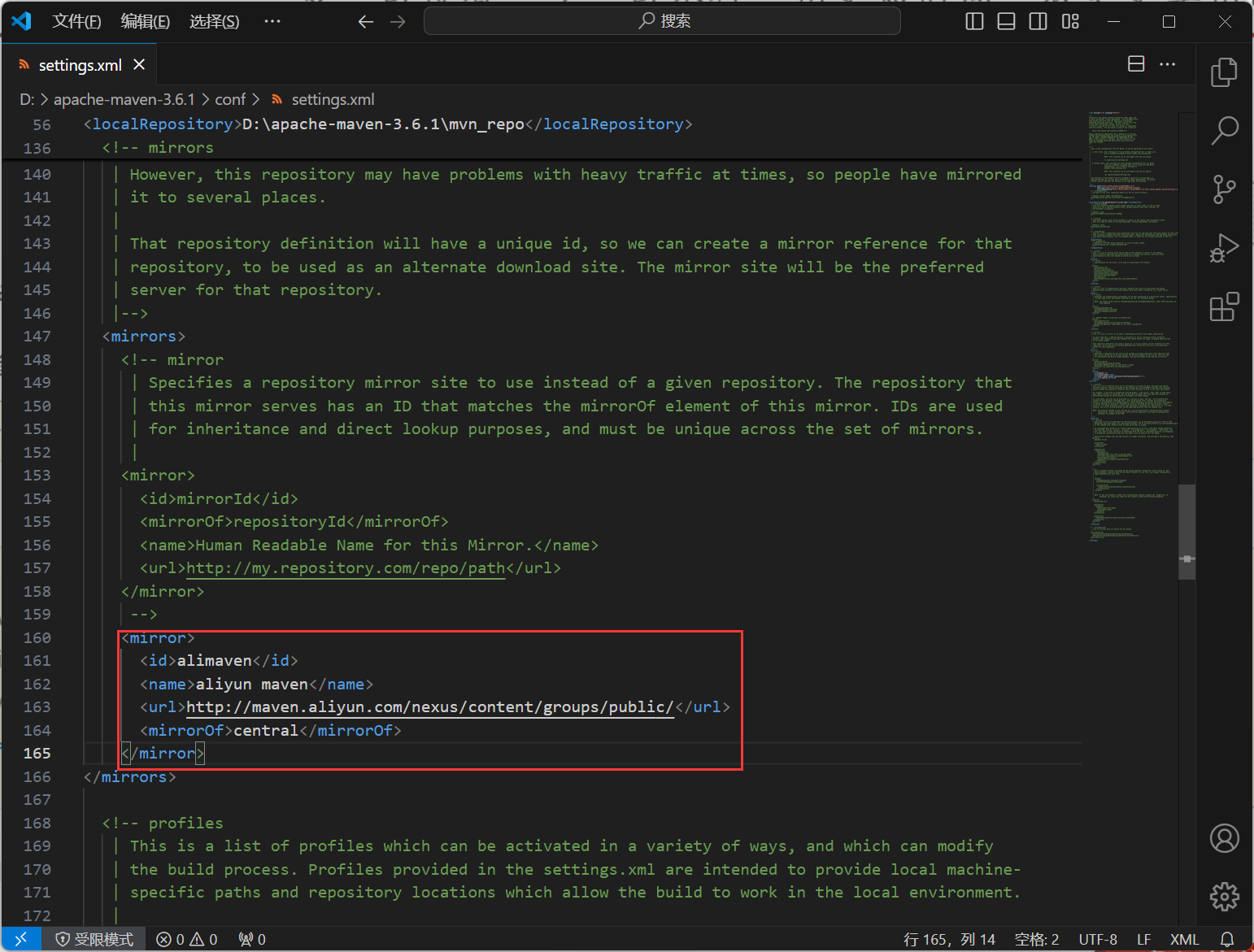Open the Explorer view in activity bar
This screenshot has width=1254, height=952.
1224,72
